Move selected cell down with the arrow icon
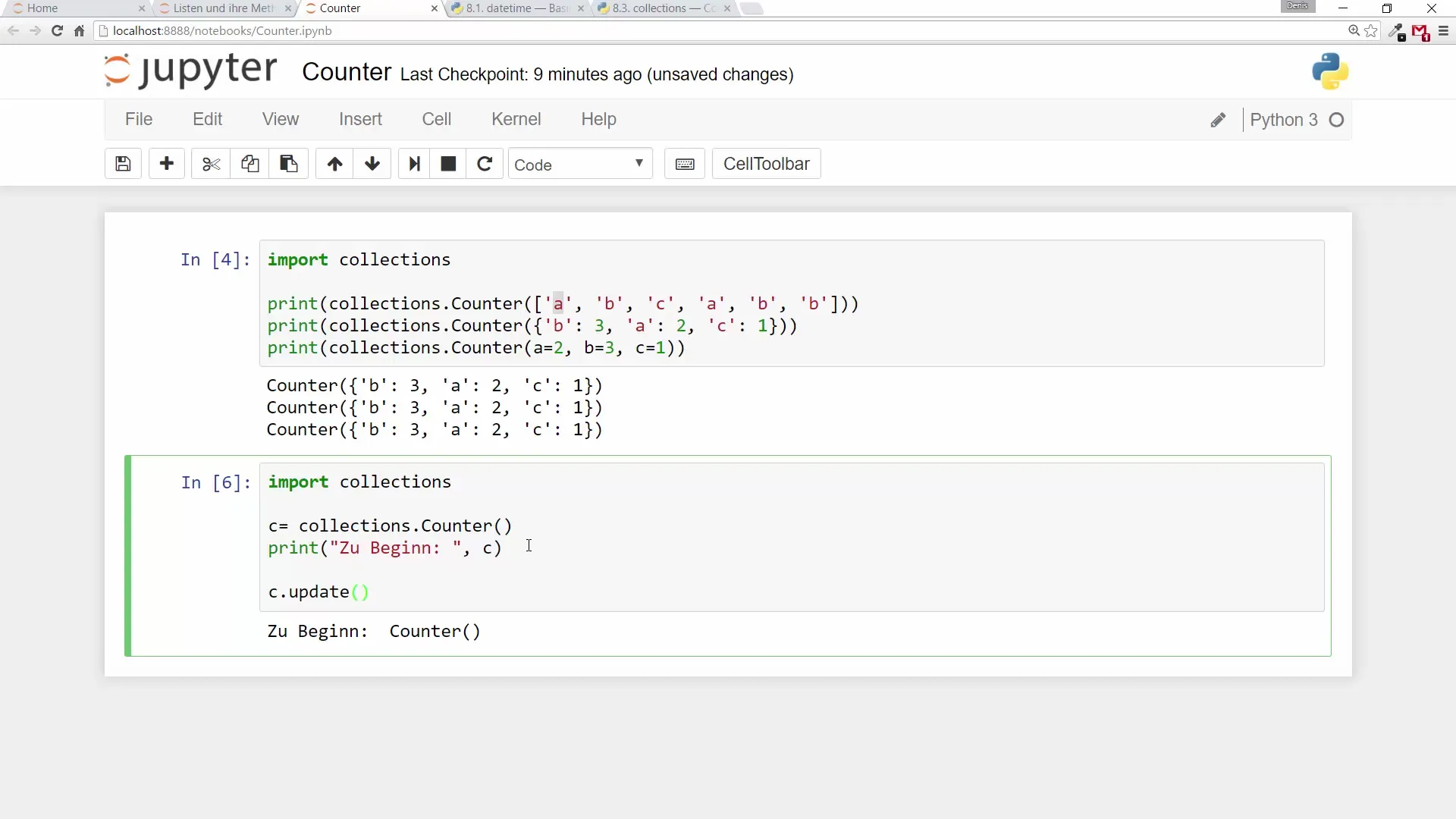 click(x=372, y=164)
